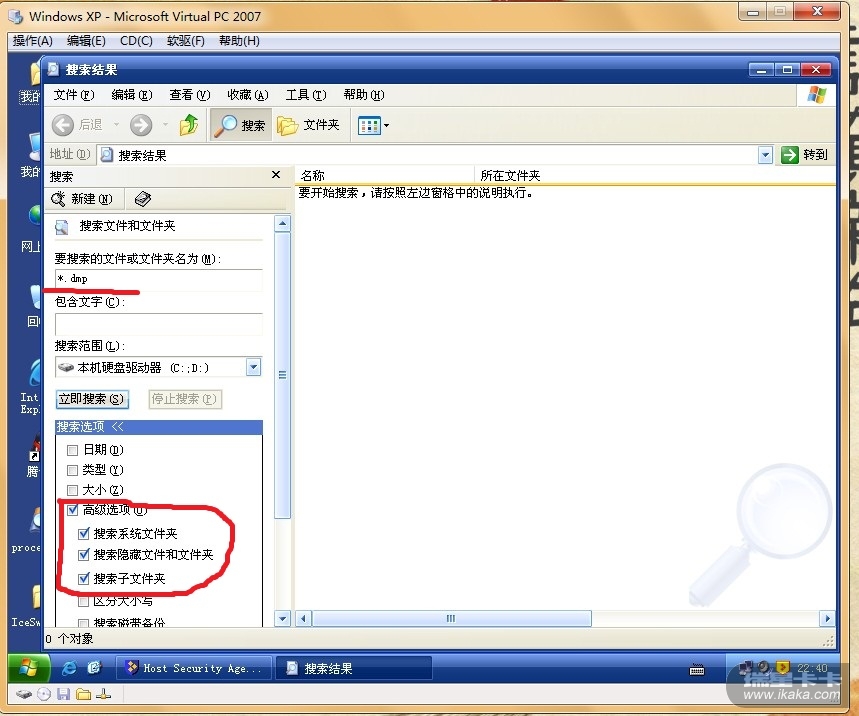
Task: Click 搜索结果 taskbar button
Action: [354, 668]
